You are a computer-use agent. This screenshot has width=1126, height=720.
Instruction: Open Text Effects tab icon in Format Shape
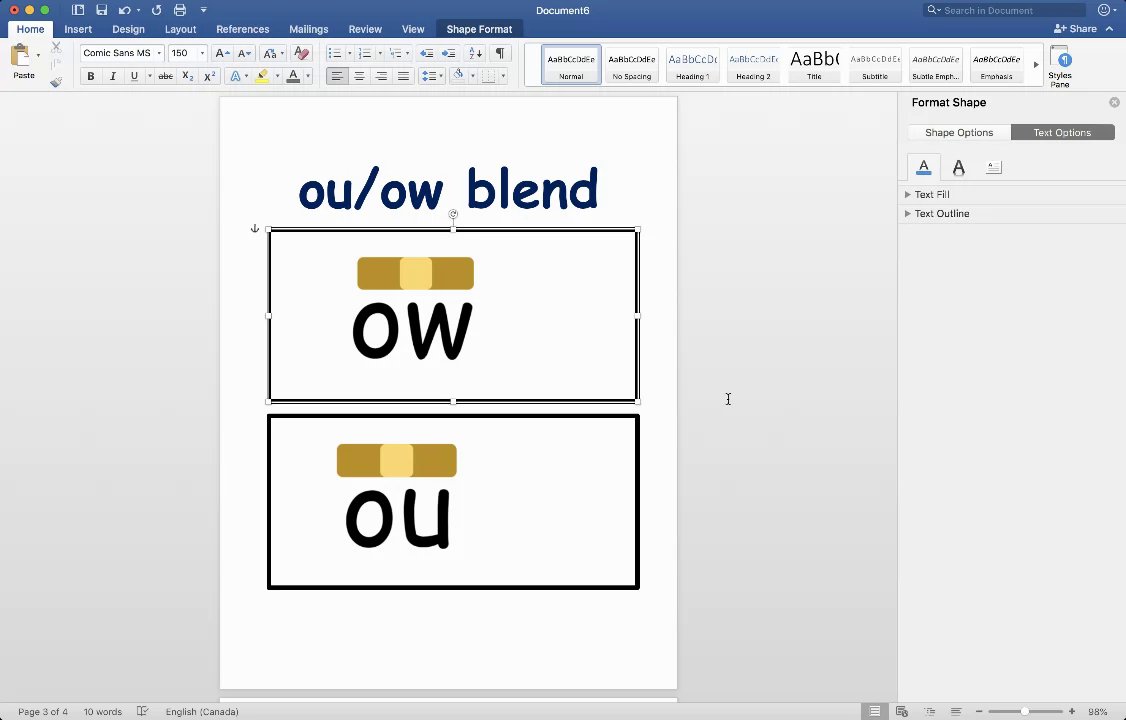959,167
